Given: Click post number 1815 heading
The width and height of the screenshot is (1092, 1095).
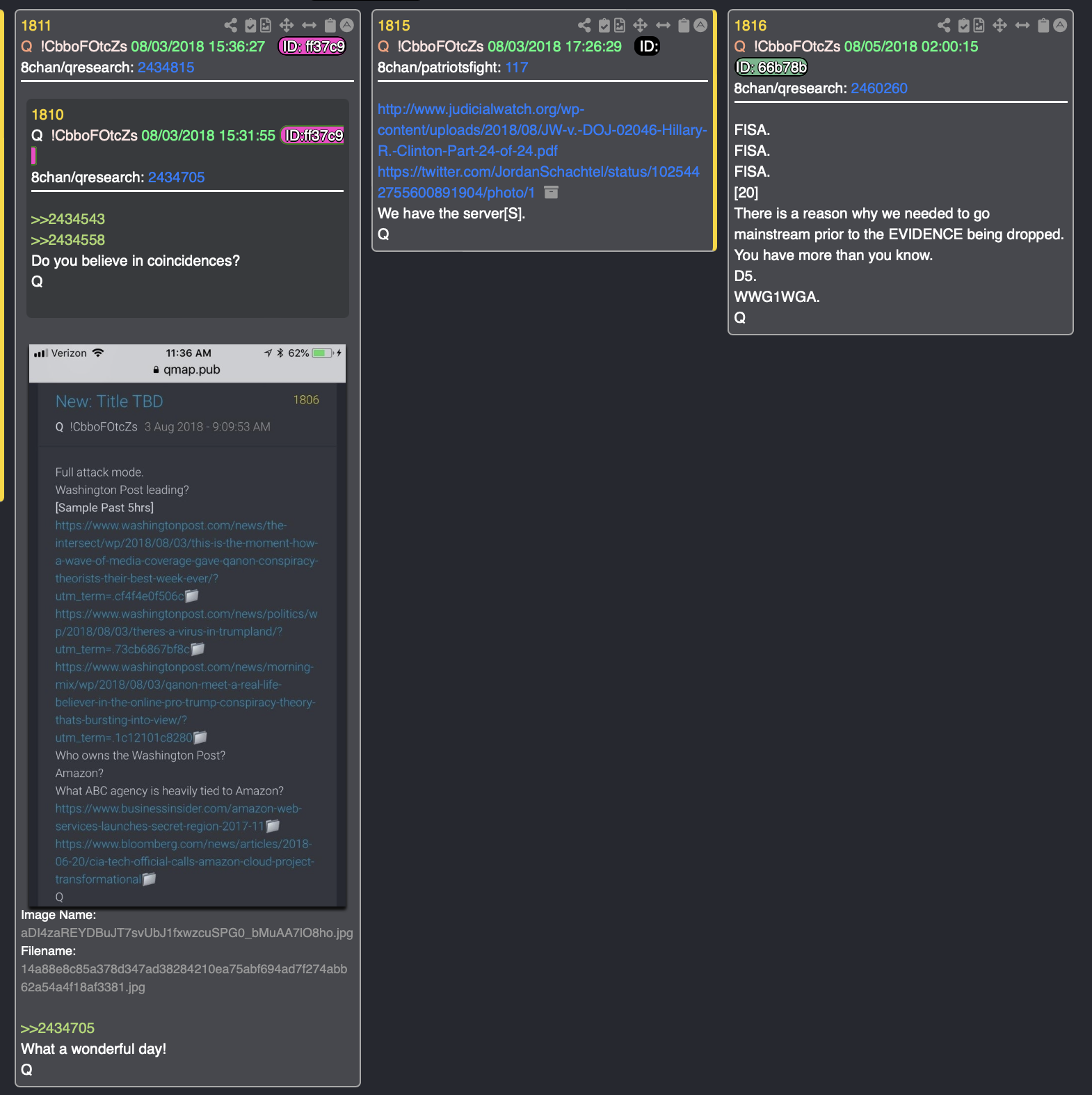Looking at the screenshot, I should pos(394,26).
